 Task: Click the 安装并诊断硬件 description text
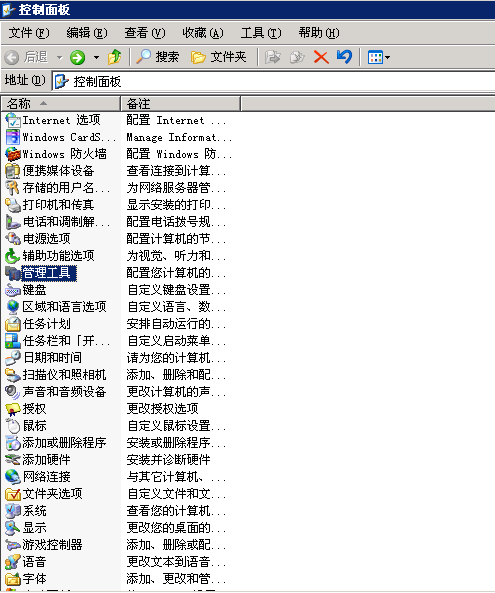coord(169,459)
